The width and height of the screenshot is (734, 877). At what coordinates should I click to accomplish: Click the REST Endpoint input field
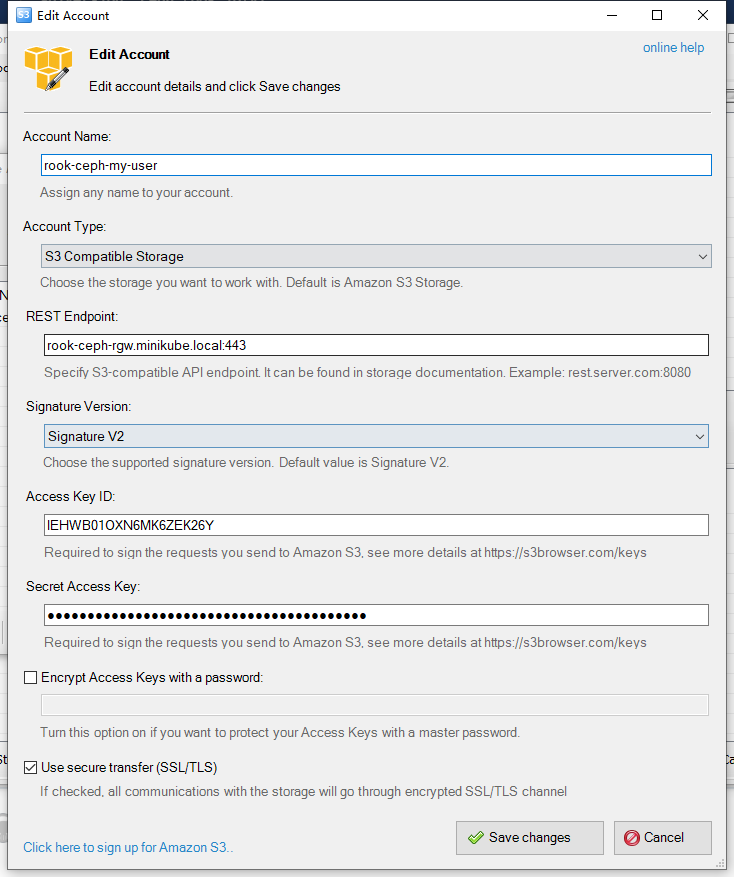pos(376,345)
